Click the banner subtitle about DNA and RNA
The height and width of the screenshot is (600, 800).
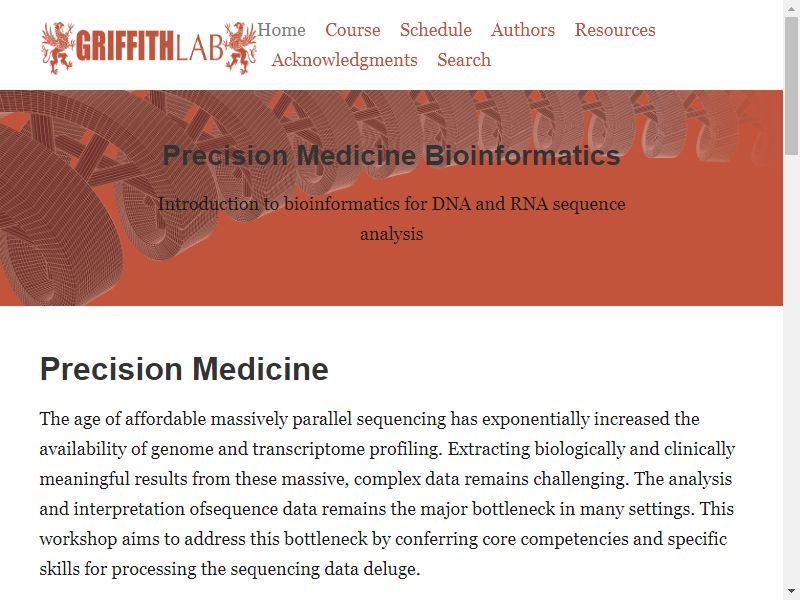[x=391, y=219]
